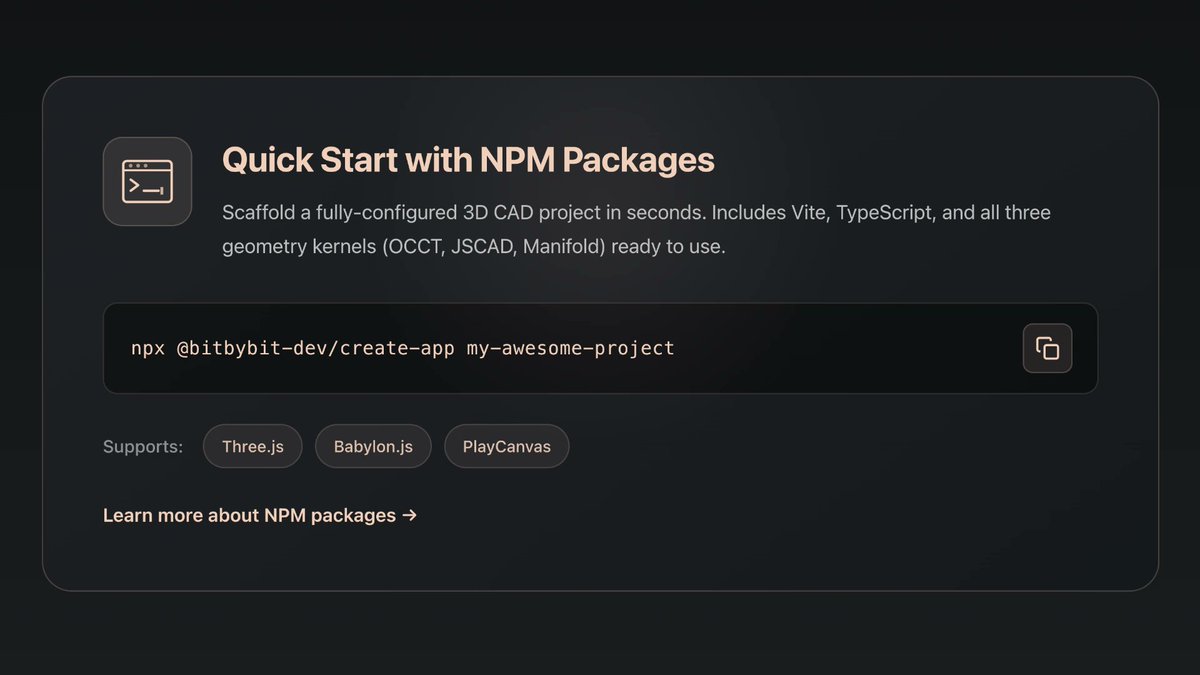Click the empty area right of the command text

[848, 348]
